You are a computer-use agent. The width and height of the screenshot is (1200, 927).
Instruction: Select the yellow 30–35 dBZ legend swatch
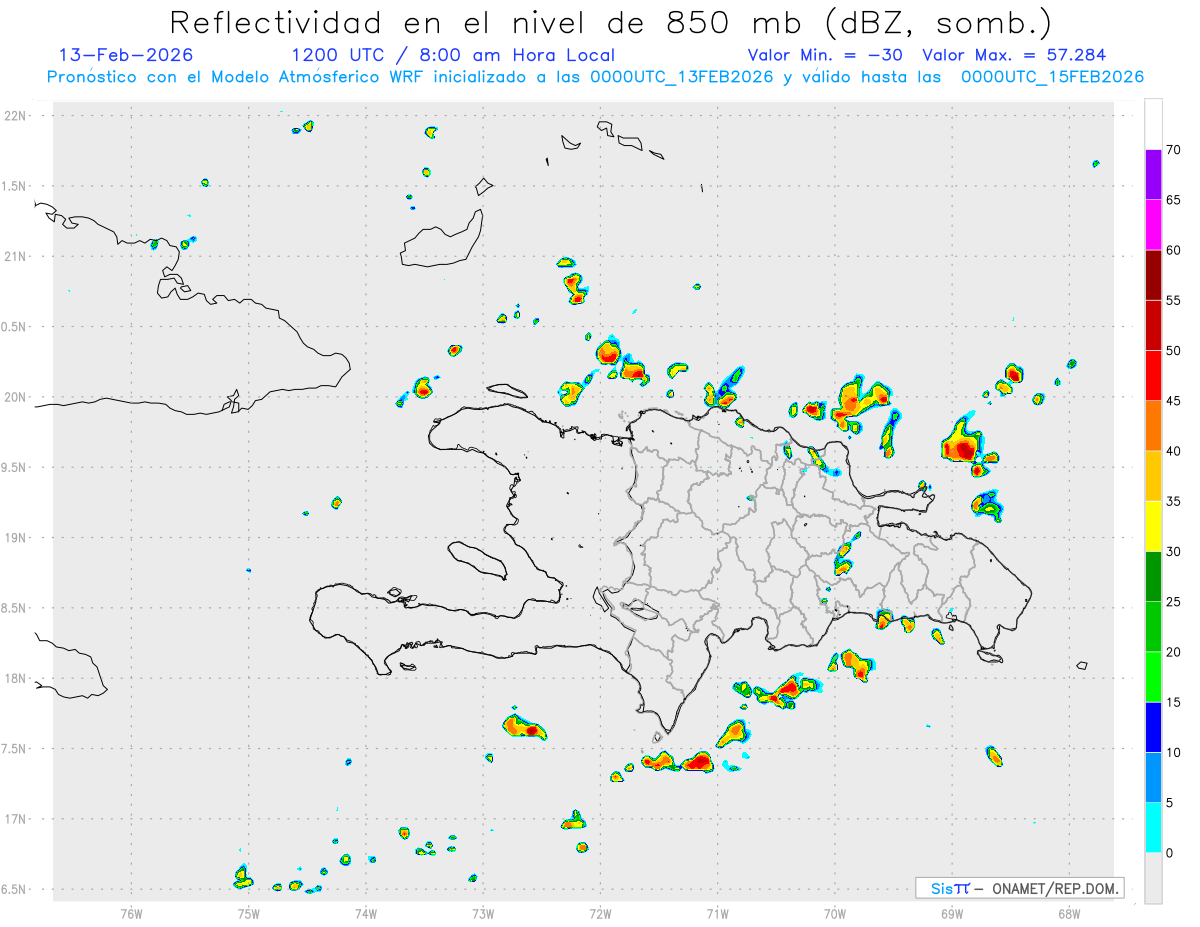(1153, 527)
